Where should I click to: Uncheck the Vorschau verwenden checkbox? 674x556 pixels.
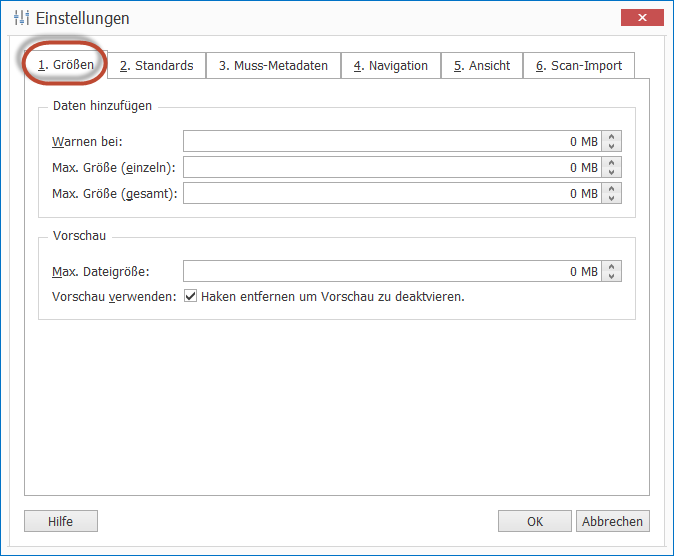191,297
